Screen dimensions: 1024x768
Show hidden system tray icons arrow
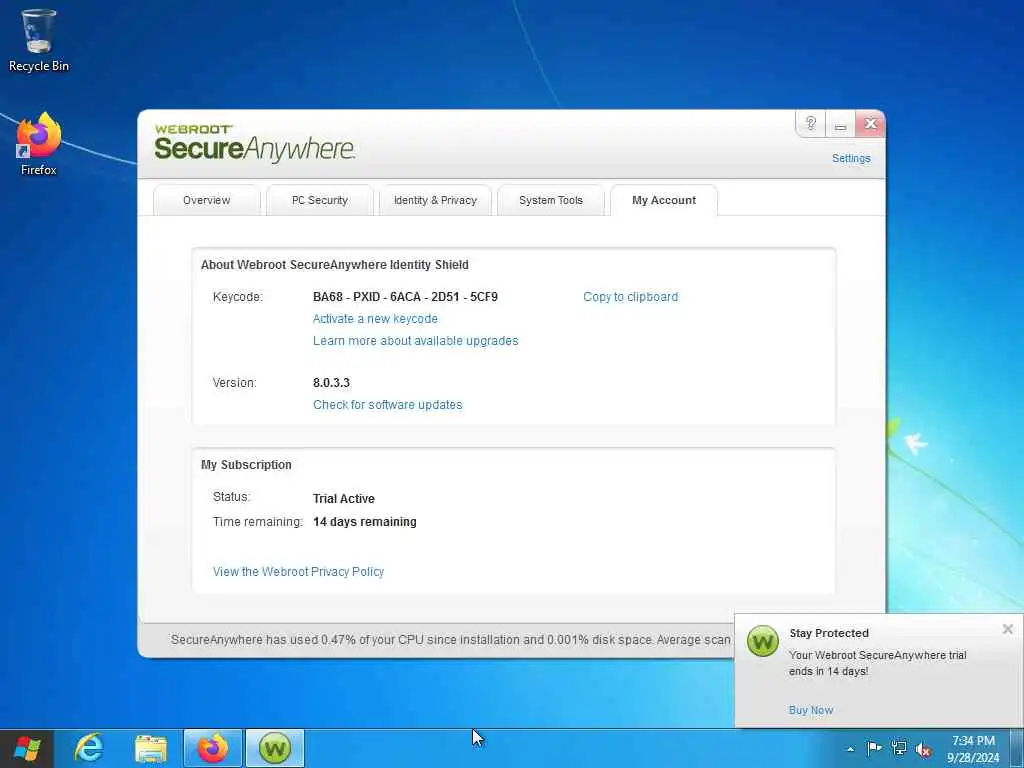850,749
